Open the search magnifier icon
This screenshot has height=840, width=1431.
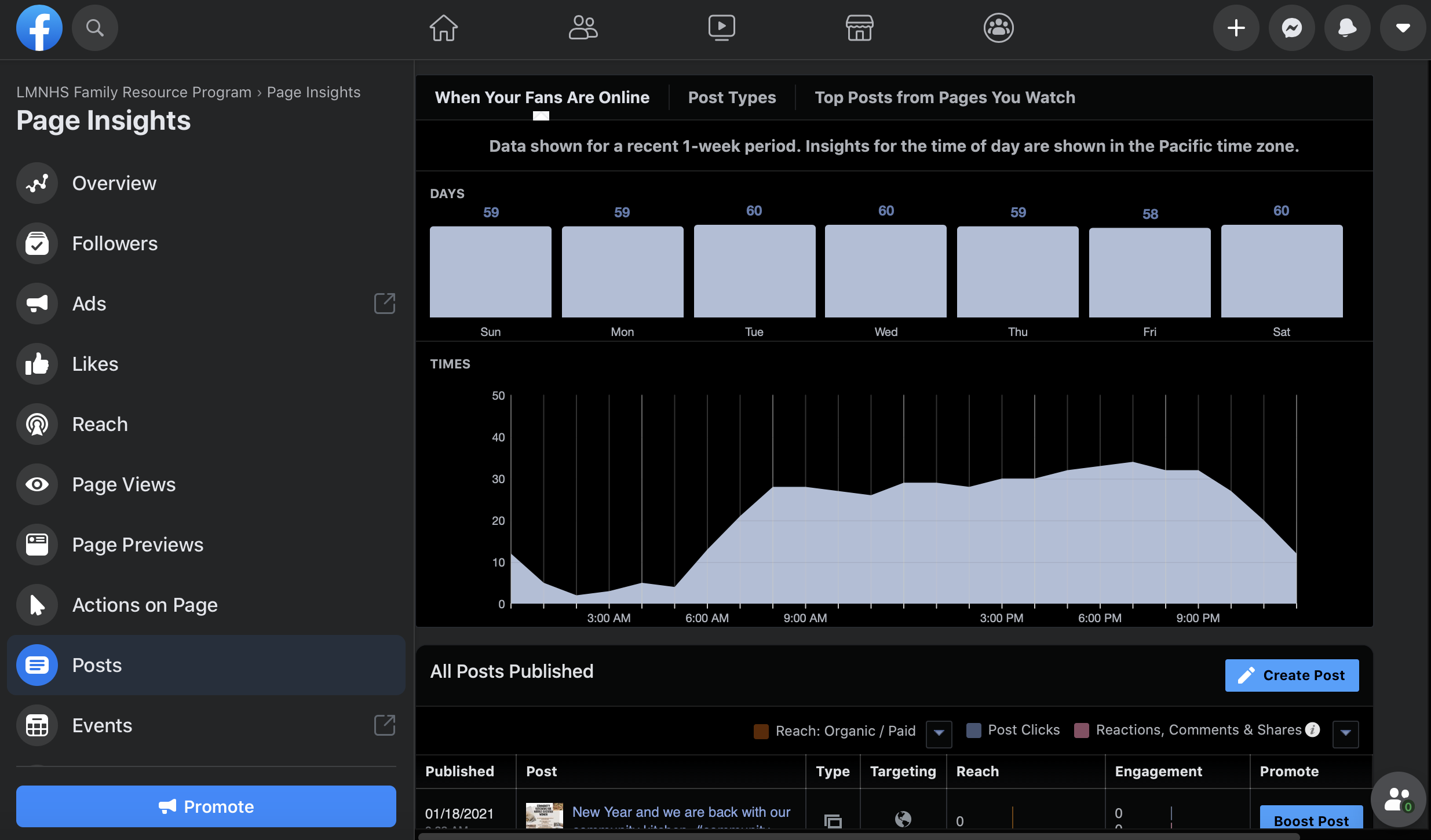tap(94, 28)
